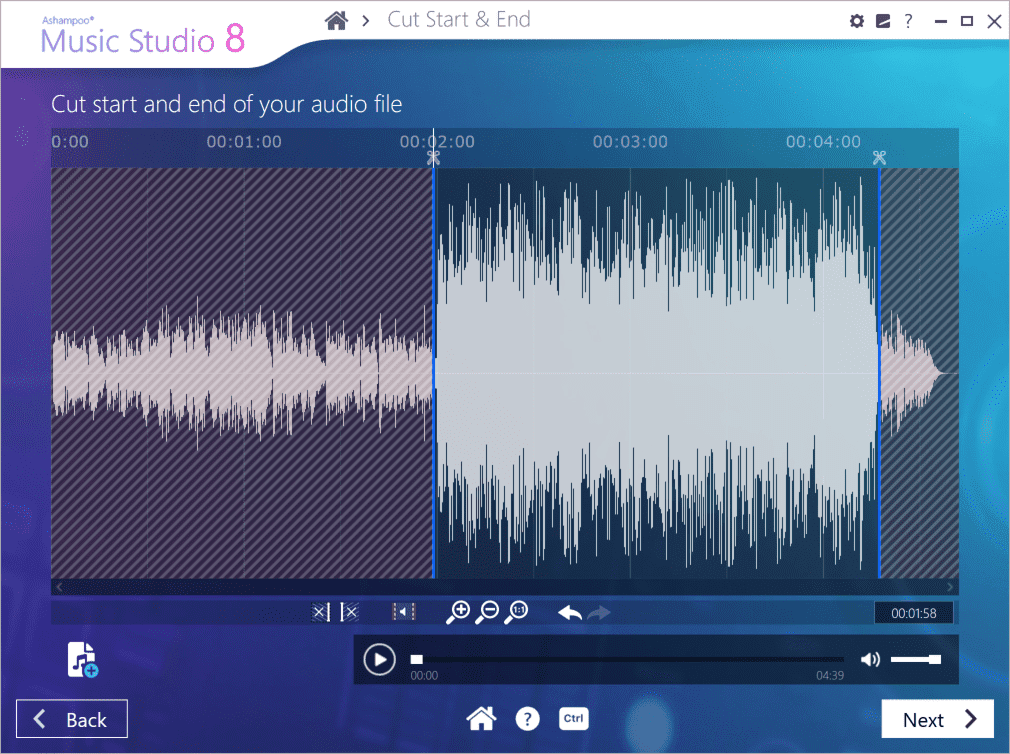The image size is (1010, 754).
Task: Minimize the Music Studio window
Action: [941, 21]
